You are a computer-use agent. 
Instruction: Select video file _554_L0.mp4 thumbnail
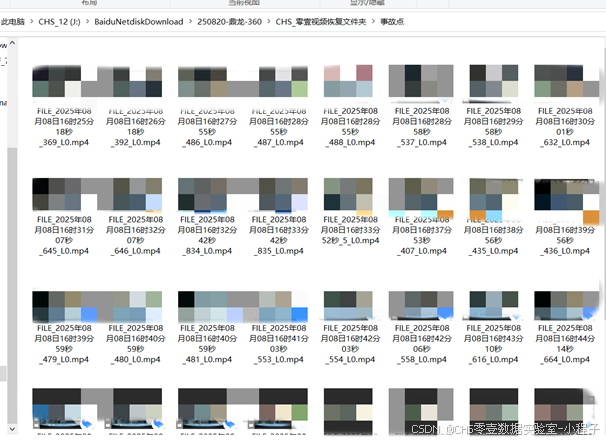pyautogui.click(x=348, y=307)
